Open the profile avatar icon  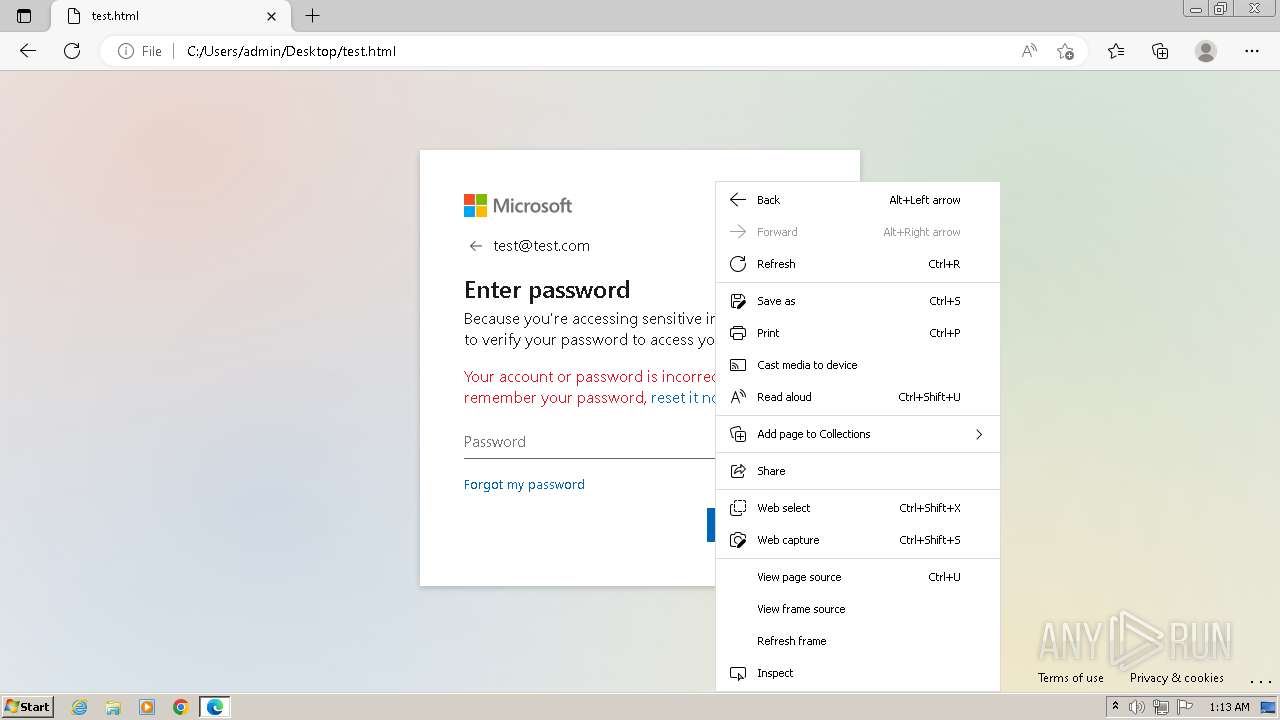point(1206,51)
